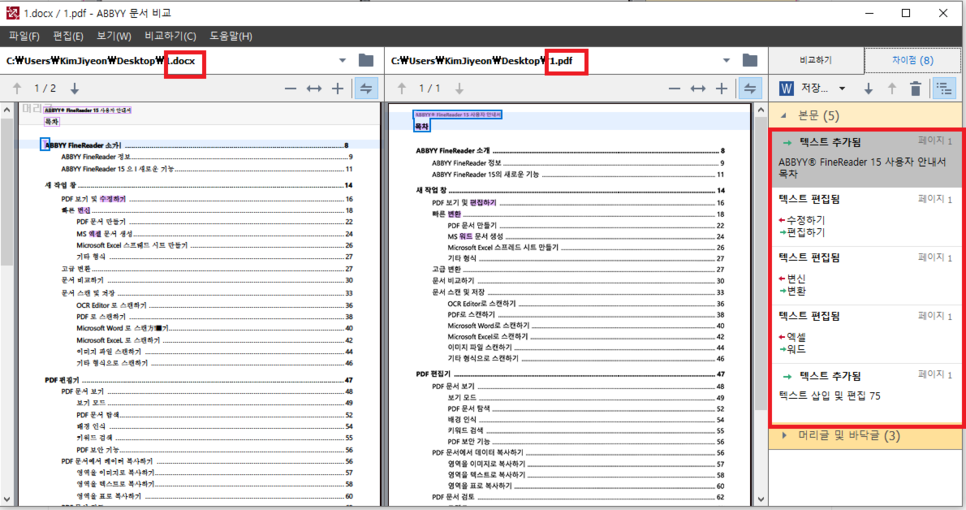This screenshot has width=966, height=510.
Task: Click left pane scrollbar down arrow
Action: [x=7, y=499]
